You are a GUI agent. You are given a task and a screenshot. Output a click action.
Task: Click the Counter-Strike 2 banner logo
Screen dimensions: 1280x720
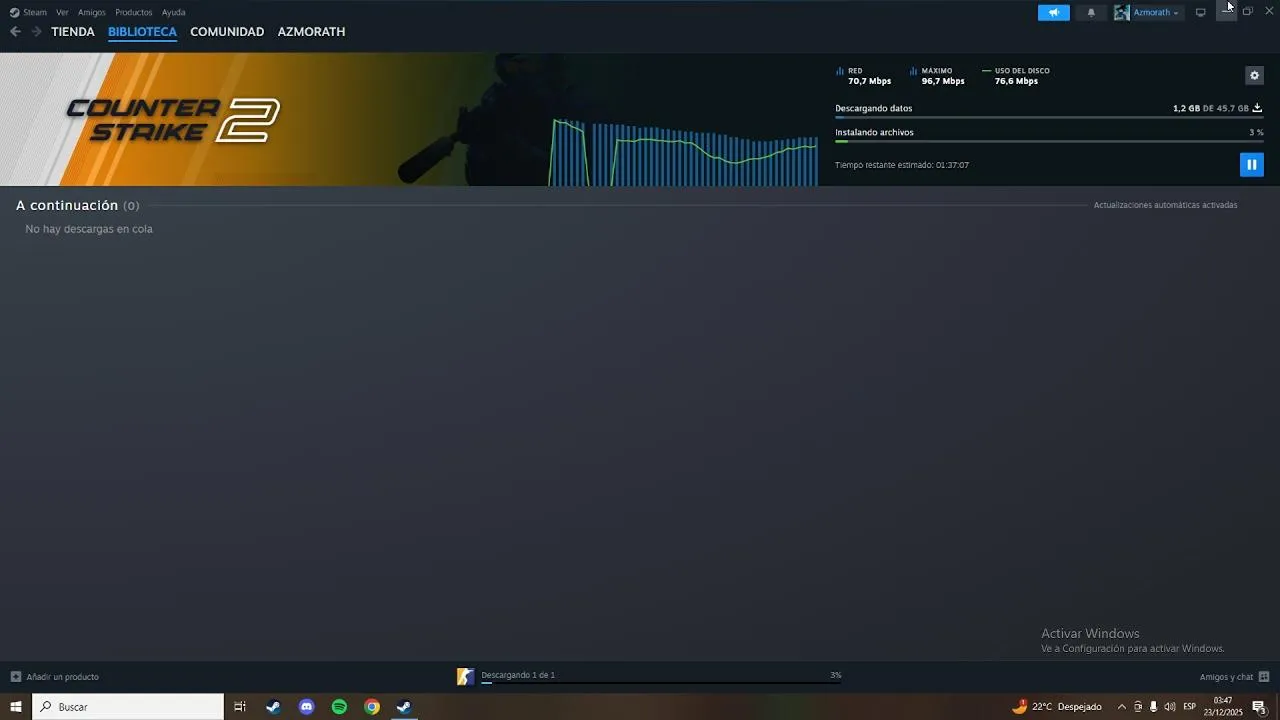[x=172, y=120]
